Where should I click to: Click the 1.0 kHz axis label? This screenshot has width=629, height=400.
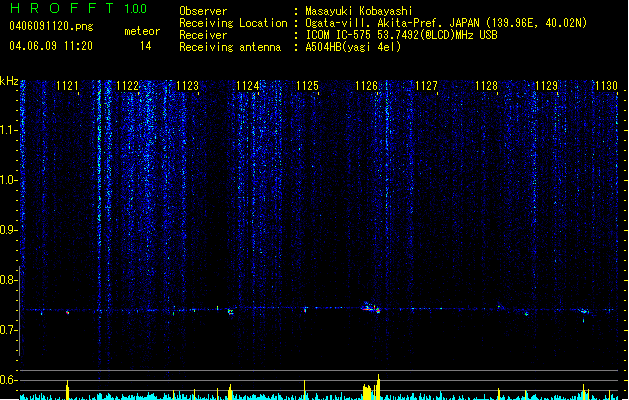tap(8, 180)
